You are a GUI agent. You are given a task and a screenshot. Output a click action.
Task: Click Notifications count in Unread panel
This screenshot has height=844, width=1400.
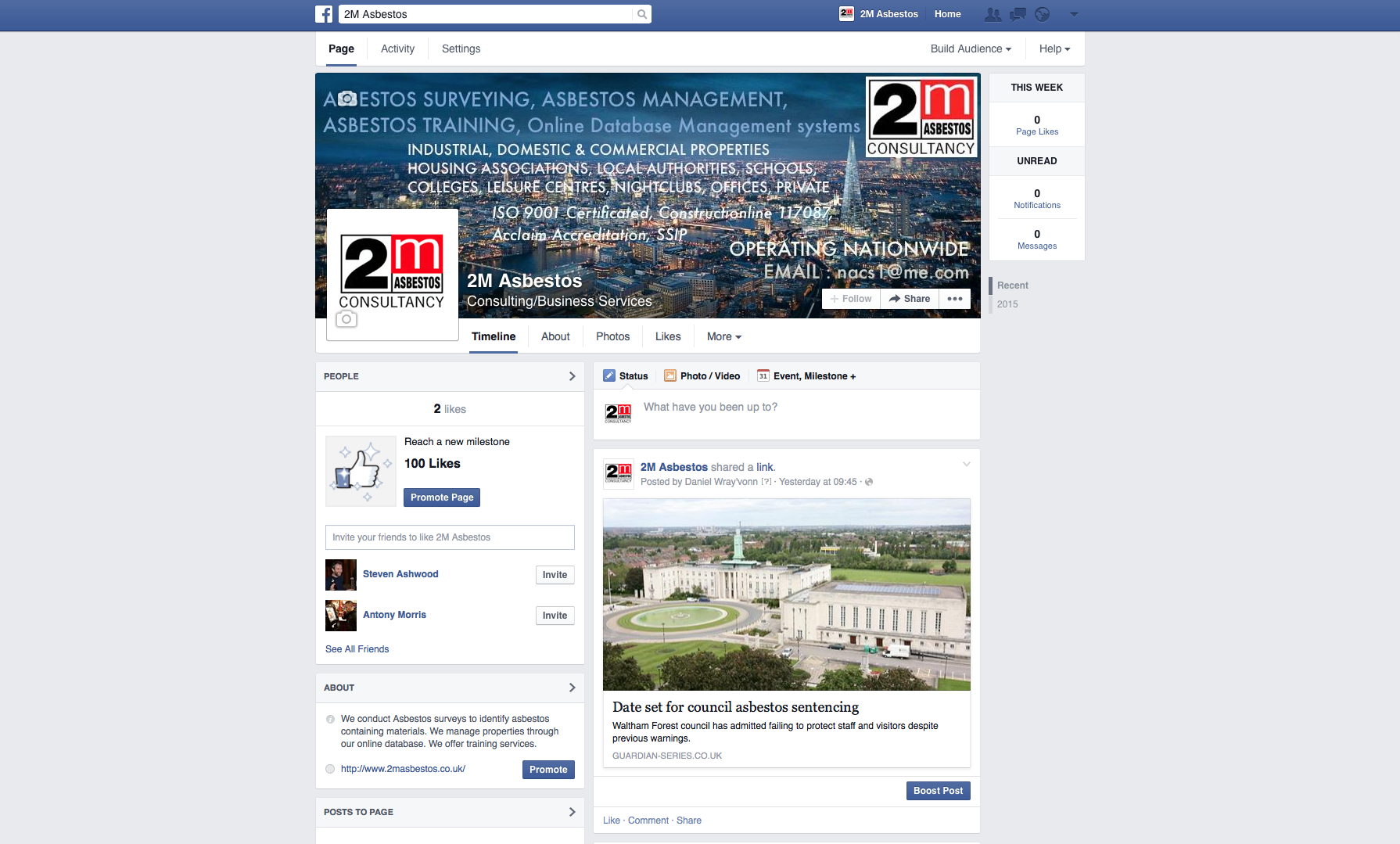1037,199
